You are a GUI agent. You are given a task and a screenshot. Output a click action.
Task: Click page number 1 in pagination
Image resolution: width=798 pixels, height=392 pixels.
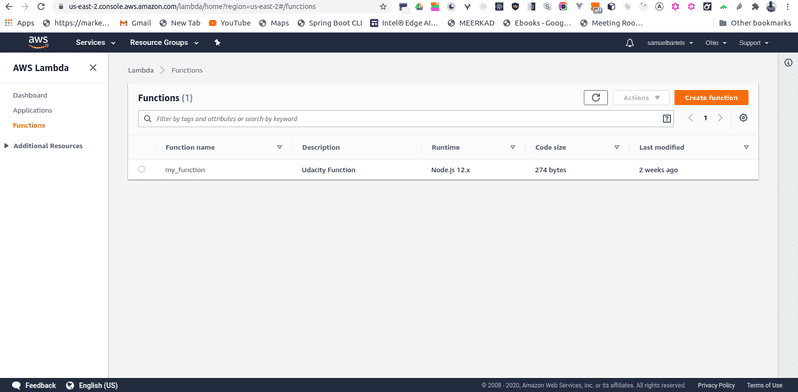click(705, 118)
